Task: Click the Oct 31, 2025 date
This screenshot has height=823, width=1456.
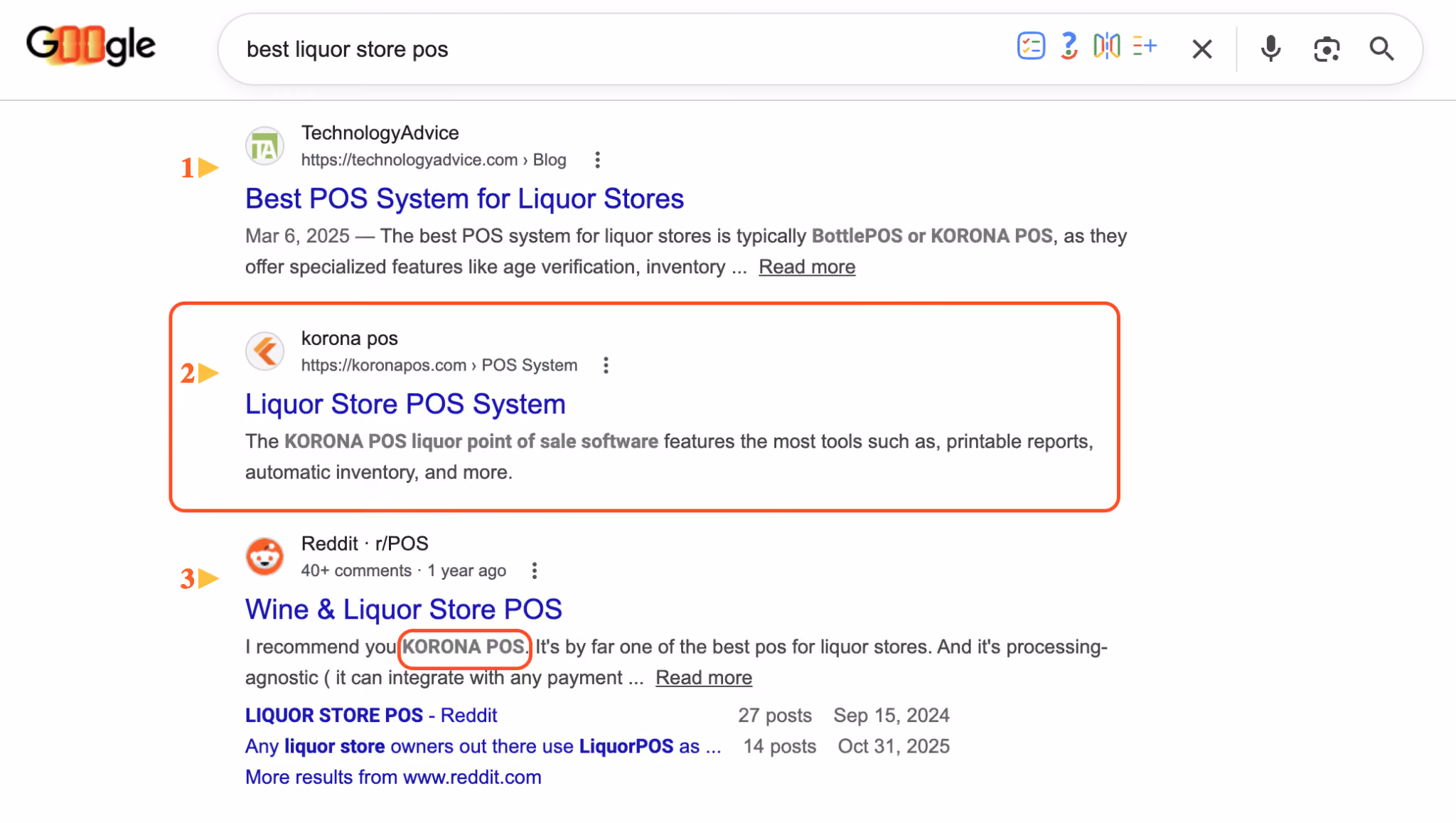Action: pyautogui.click(x=894, y=746)
